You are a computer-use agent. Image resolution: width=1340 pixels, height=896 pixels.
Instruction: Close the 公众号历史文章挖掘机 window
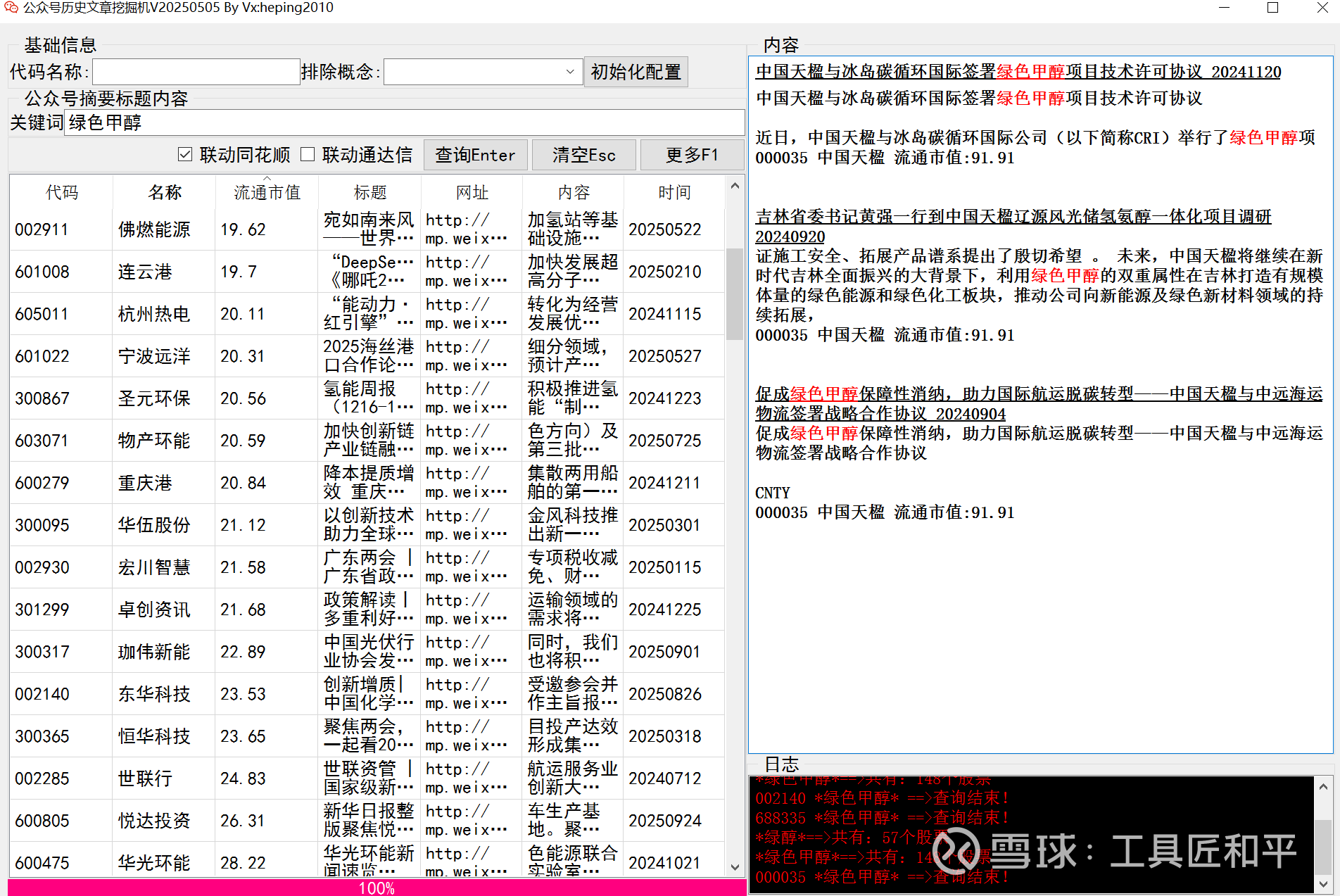pos(1322,8)
